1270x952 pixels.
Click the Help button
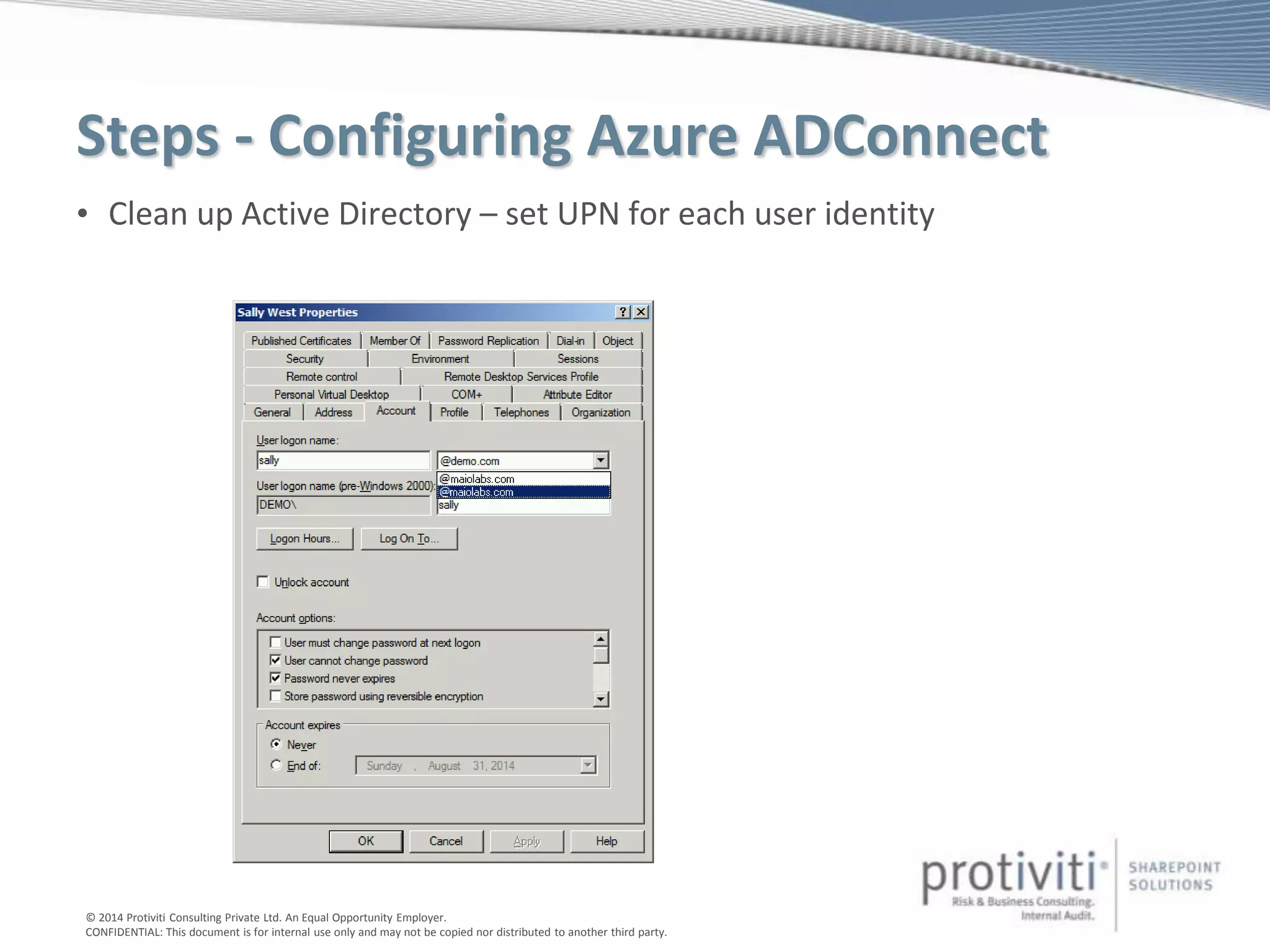(x=607, y=841)
